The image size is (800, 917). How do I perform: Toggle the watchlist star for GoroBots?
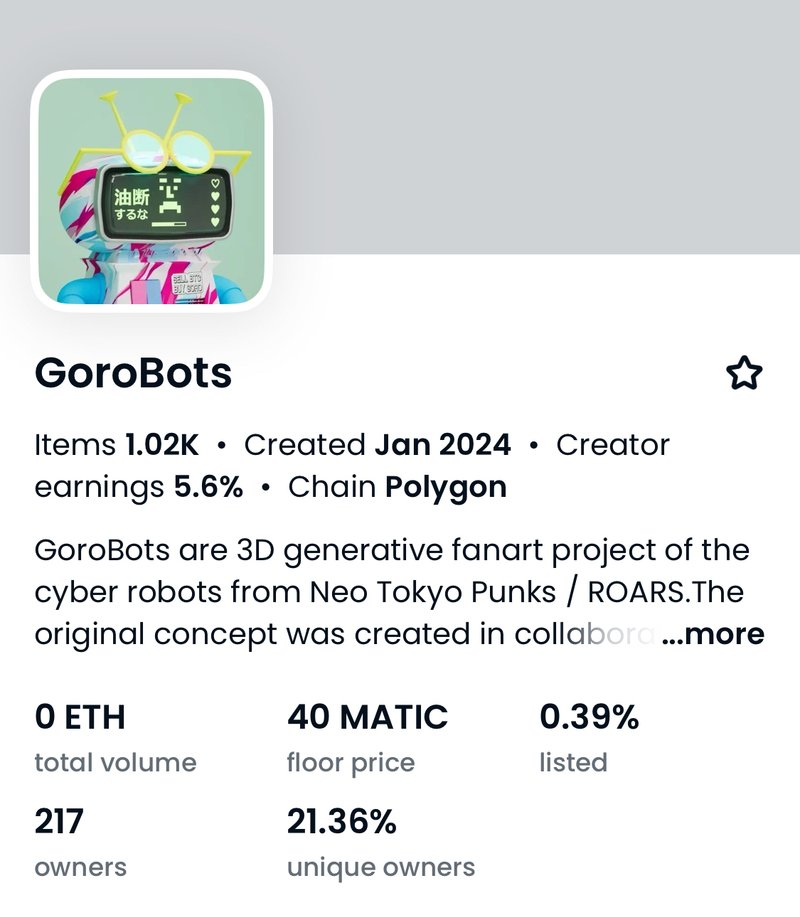click(x=746, y=373)
